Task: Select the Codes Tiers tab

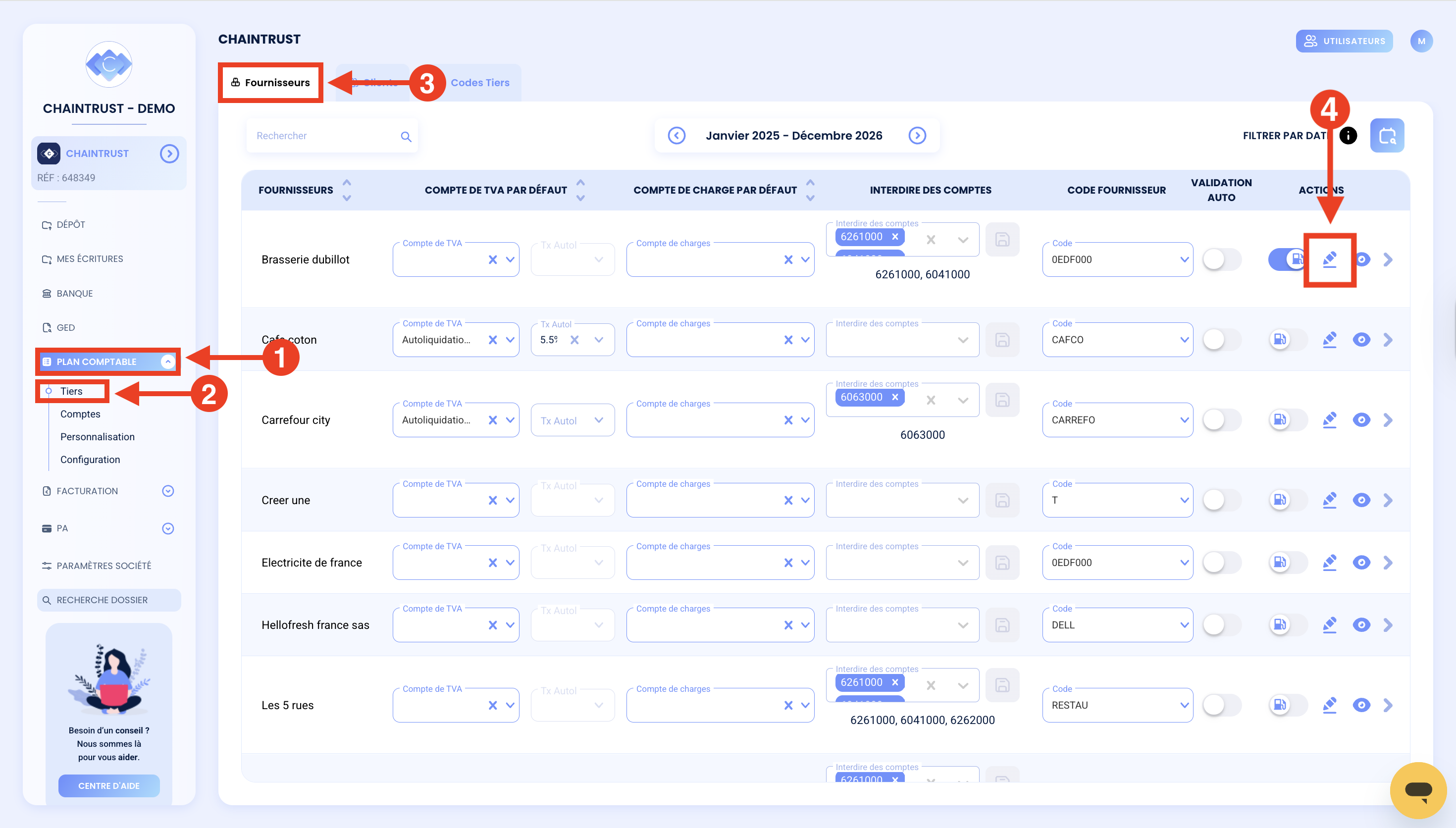Action: coord(480,83)
